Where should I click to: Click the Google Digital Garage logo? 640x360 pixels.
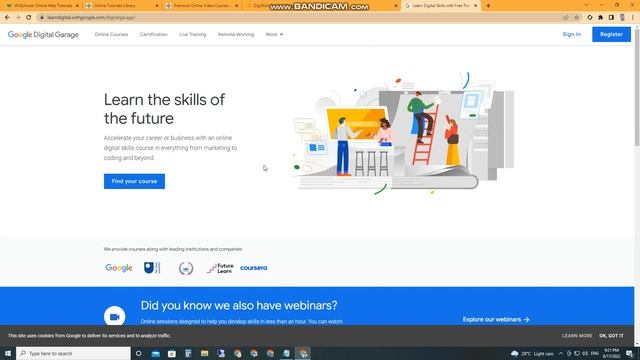43,35
